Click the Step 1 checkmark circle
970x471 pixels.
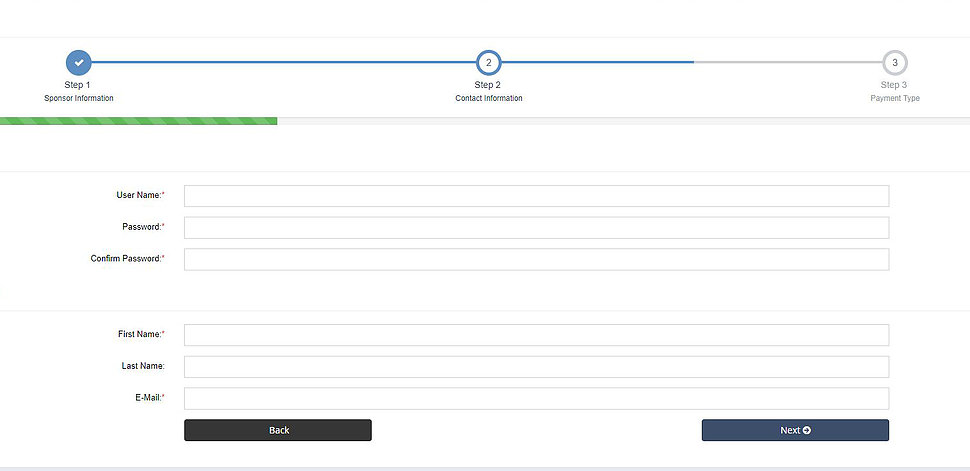pyautogui.click(x=78, y=63)
